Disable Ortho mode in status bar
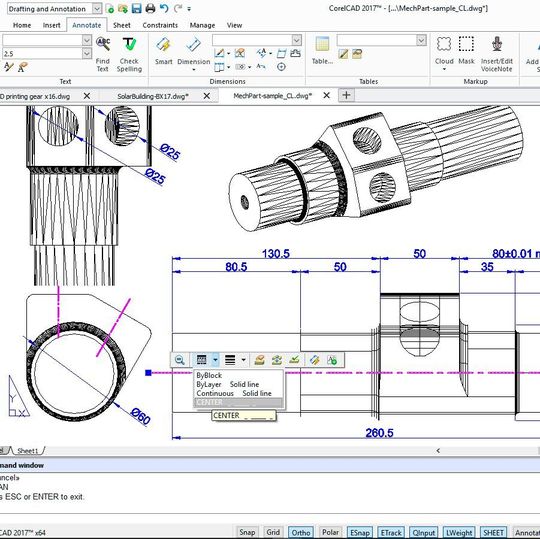The height and width of the screenshot is (539, 540). pyautogui.click(x=301, y=532)
